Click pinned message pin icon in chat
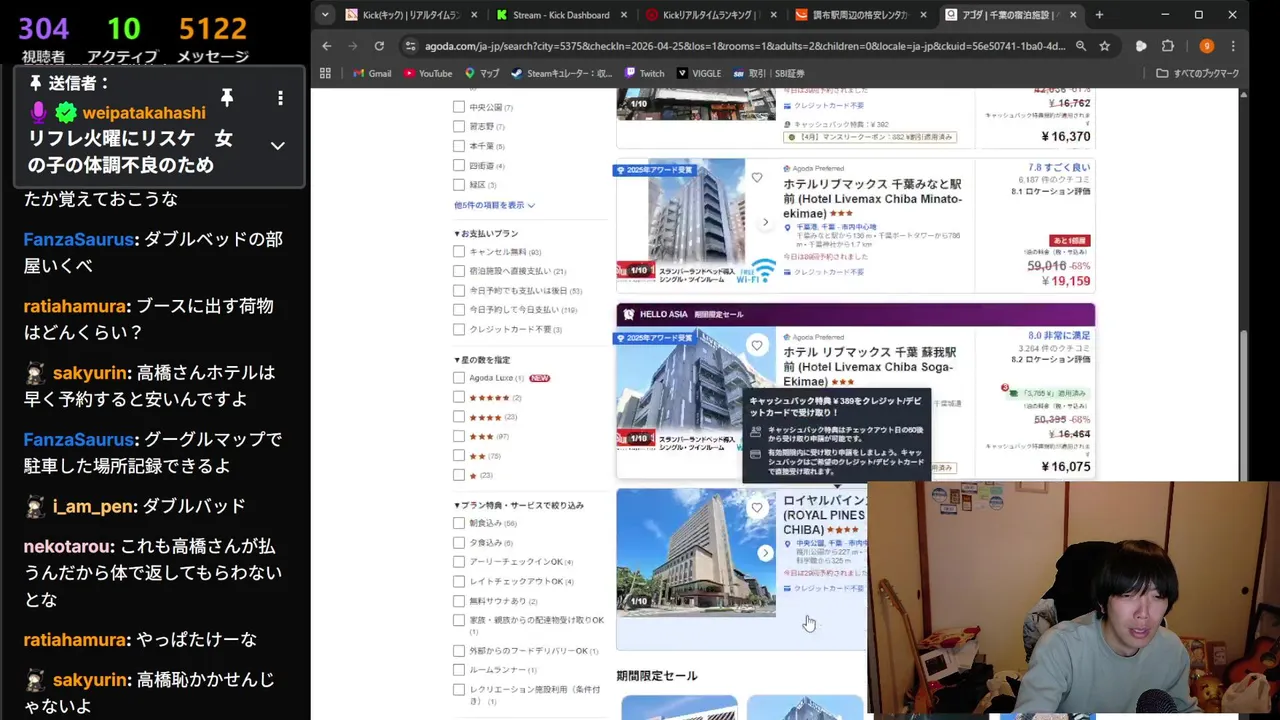Screen dimensions: 1280x720 [227, 97]
